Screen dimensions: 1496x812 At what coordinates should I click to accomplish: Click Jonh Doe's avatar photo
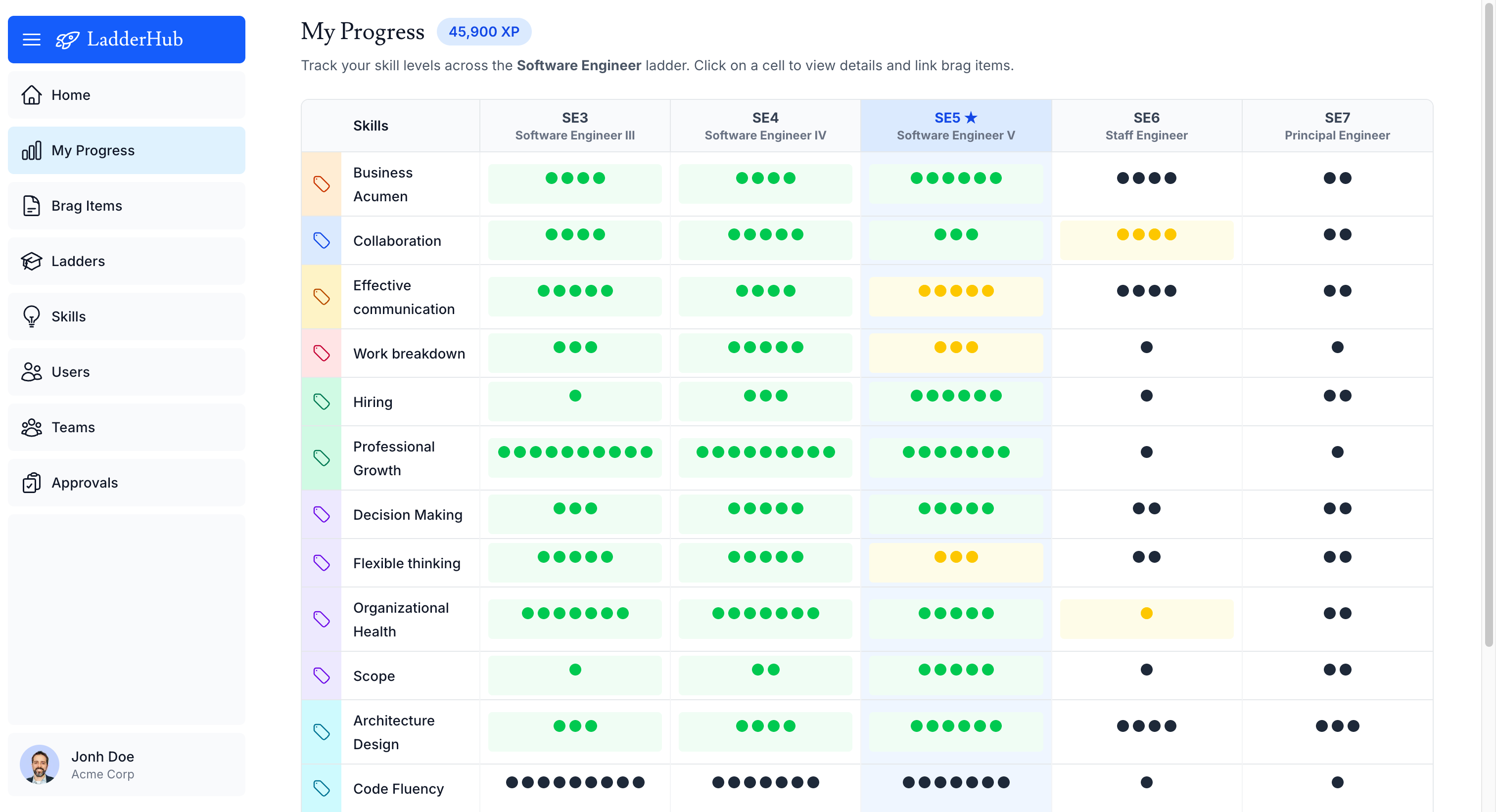click(40, 765)
